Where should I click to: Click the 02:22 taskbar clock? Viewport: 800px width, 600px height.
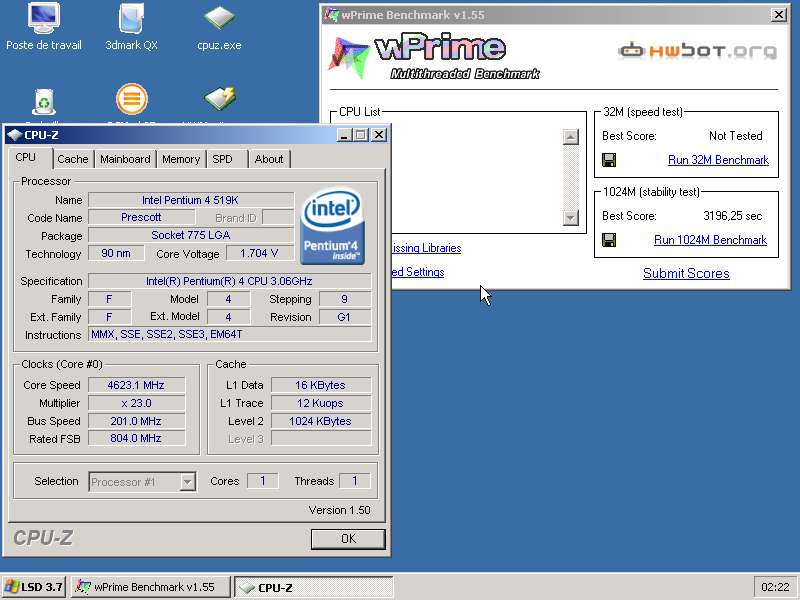coord(774,587)
